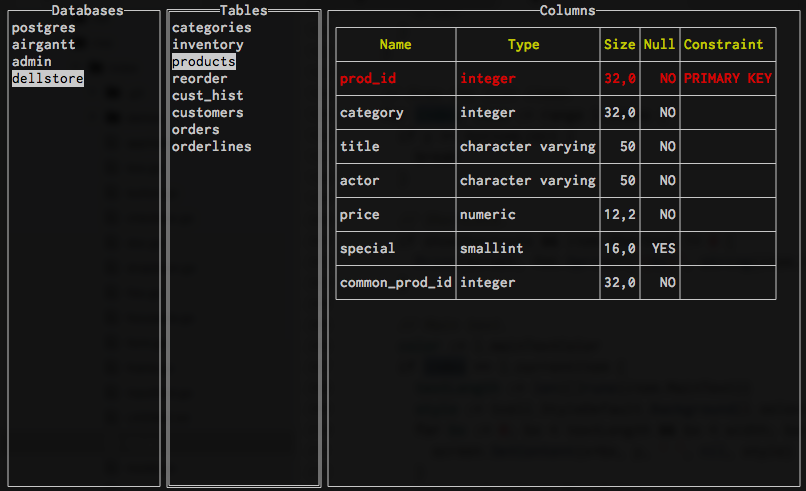The height and width of the screenshot is (491, 806).
Task: Open the admin database entry
Action: 31,62
